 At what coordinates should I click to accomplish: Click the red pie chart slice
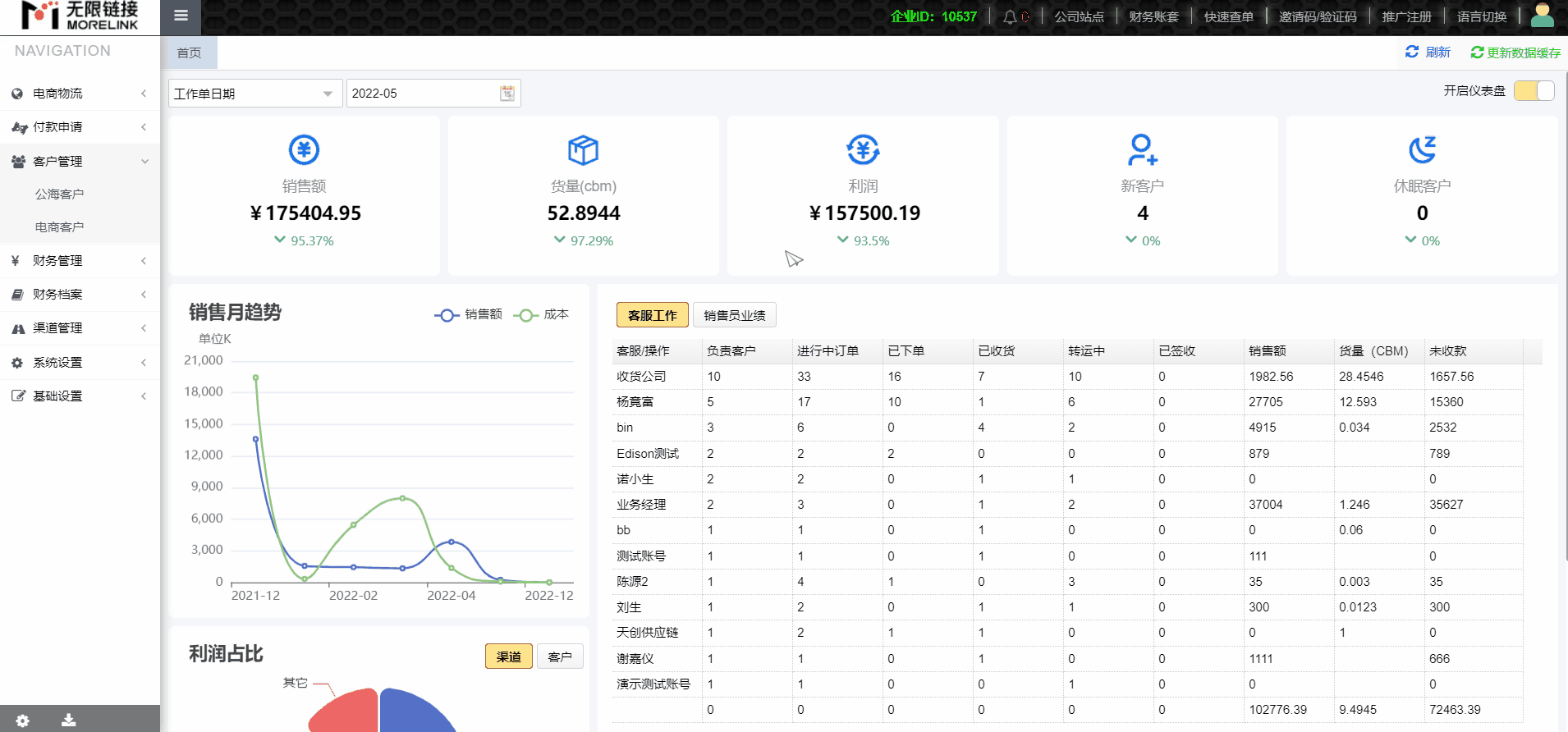[x=349, y=712]
